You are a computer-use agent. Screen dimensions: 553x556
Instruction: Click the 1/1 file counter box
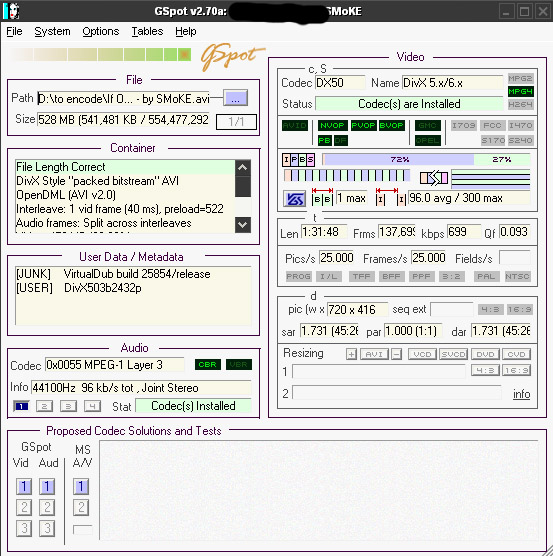click(236, 122)
